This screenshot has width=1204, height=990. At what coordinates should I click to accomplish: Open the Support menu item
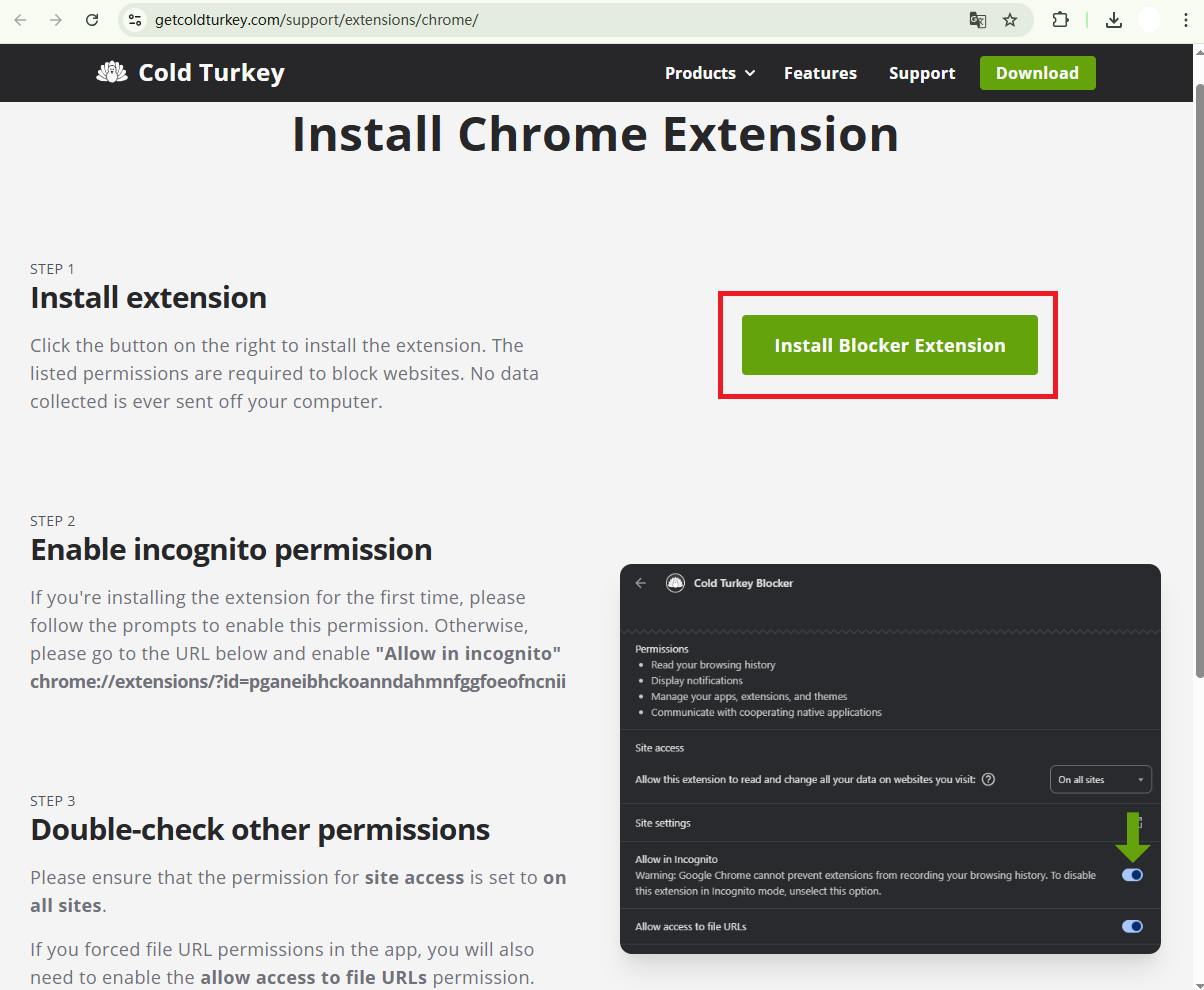[x=921, y=73]
